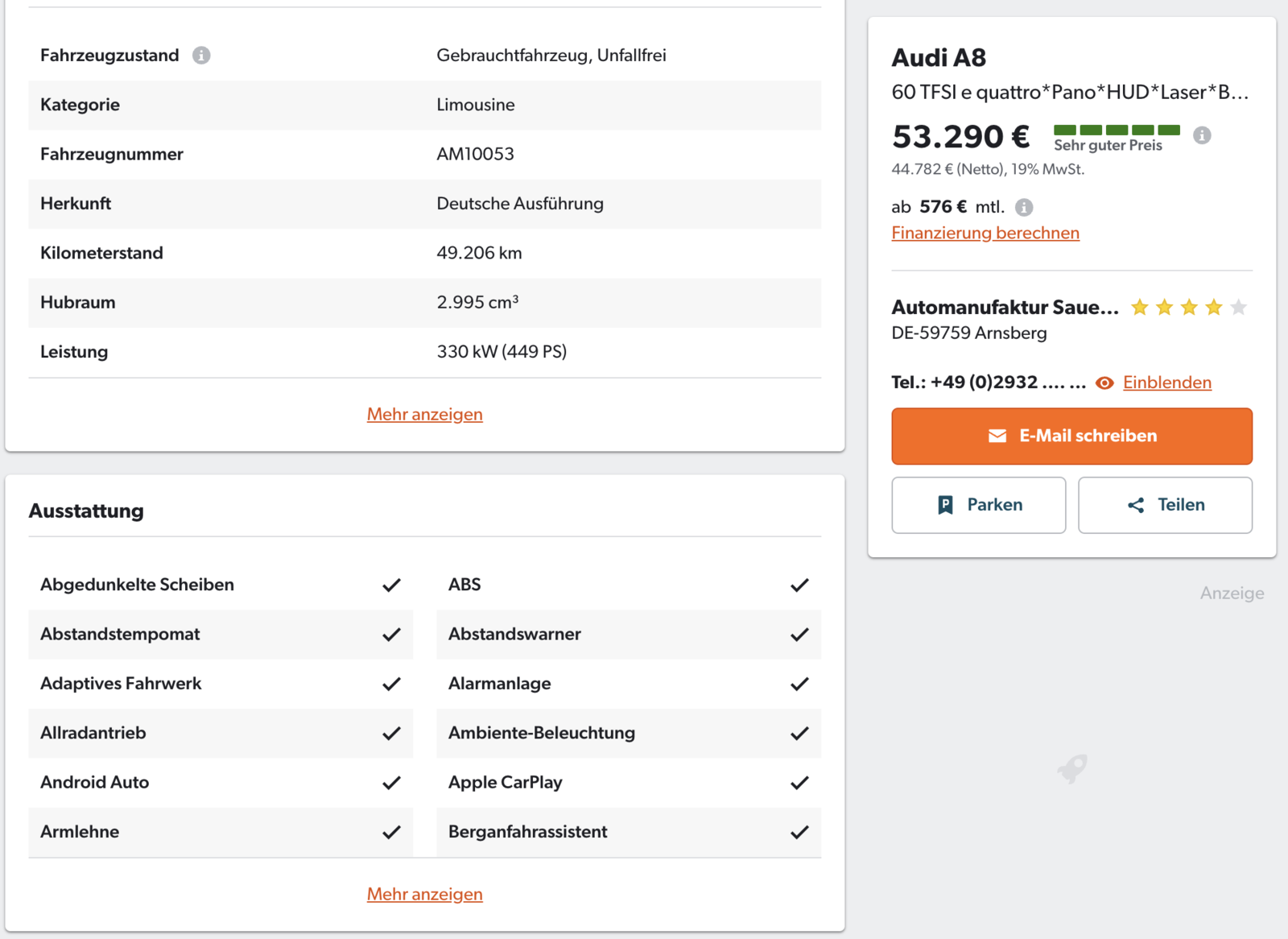Click checkmark for Ambiente-Beleuchtung
Screen dimensions: 1288x939
pyautogui.click(x=799, y=734)
